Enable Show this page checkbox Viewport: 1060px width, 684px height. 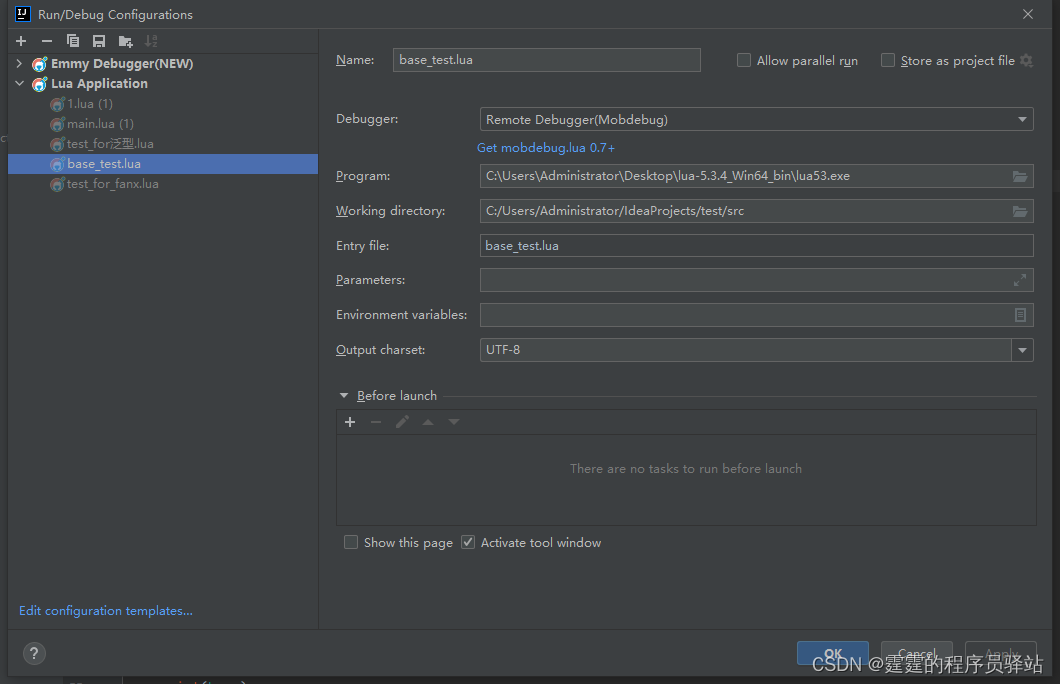point(351,542)
